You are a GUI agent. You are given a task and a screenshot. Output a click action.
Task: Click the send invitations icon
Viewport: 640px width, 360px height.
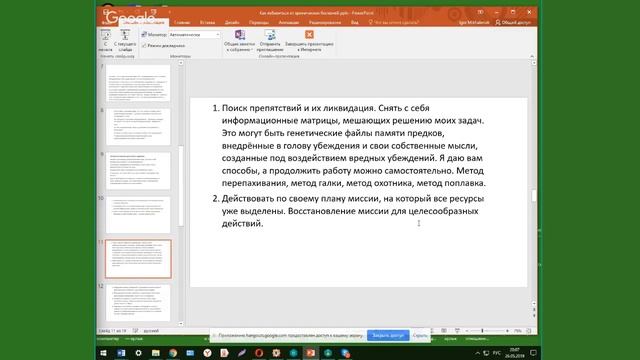click(270, 35)
